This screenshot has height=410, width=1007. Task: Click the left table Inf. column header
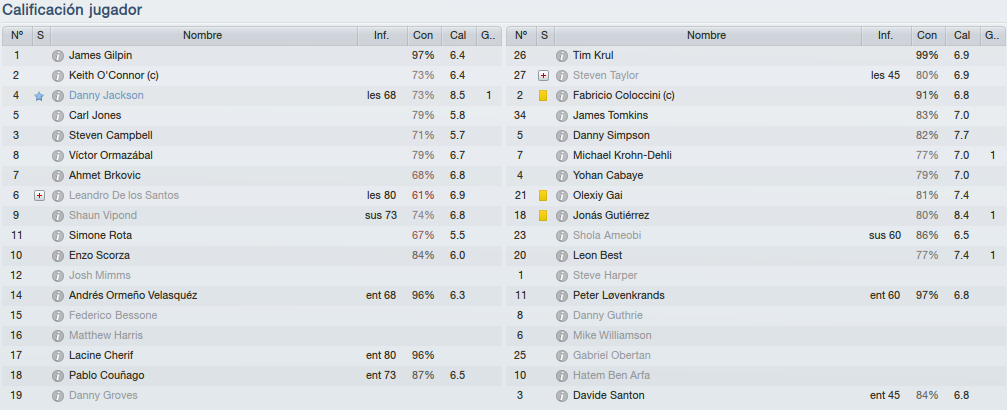click(381, 36)
